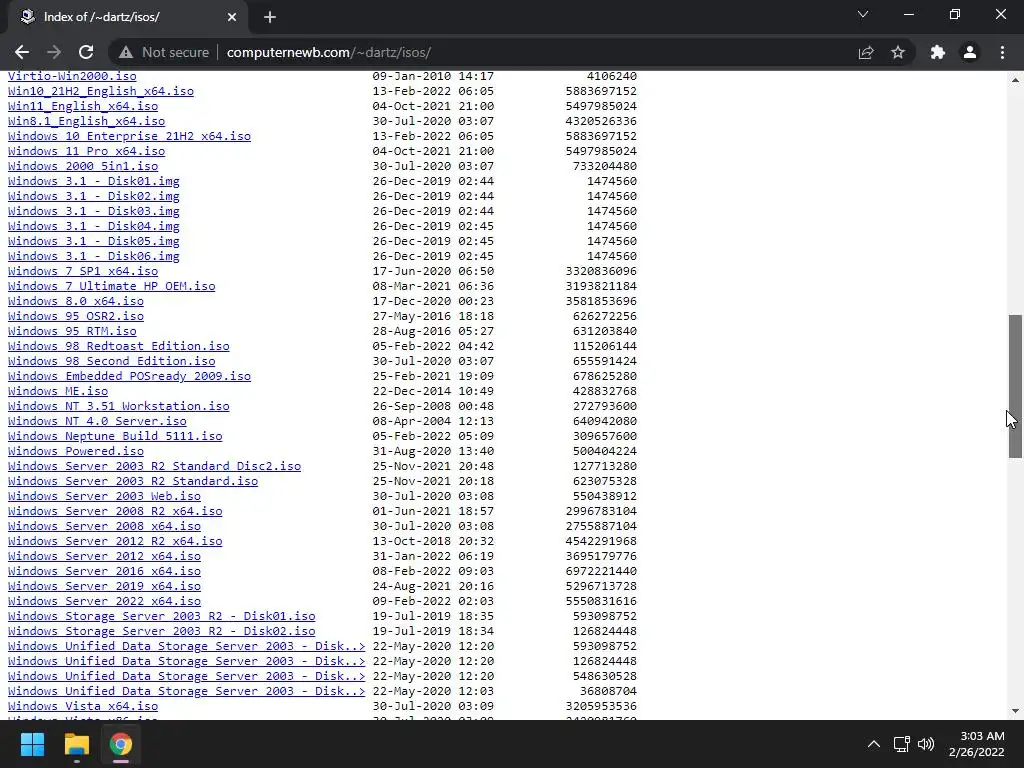Click Windows Server 2016 x64.iso link
Screen dimensions: 1024x768
tap(104, 572)
